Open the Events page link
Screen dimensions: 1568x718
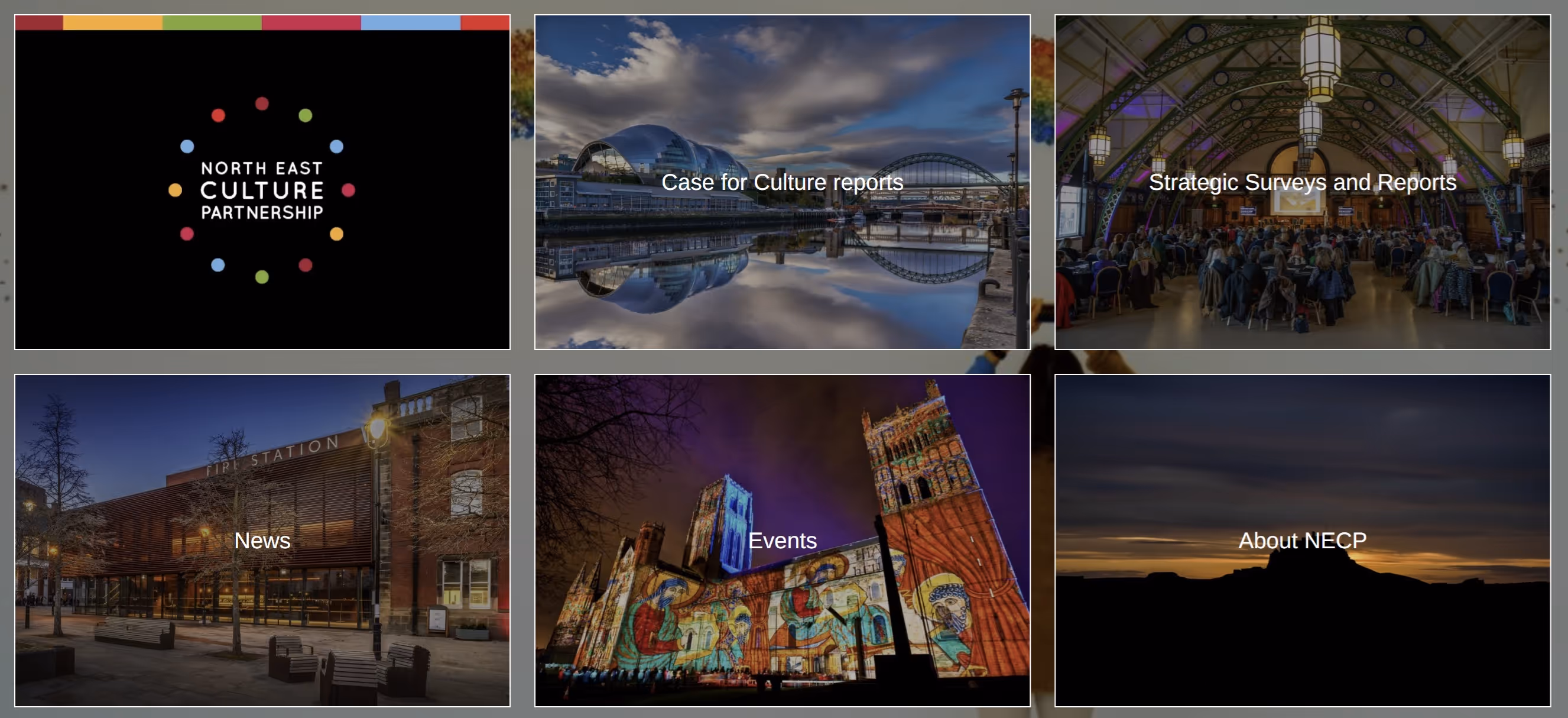781,540
